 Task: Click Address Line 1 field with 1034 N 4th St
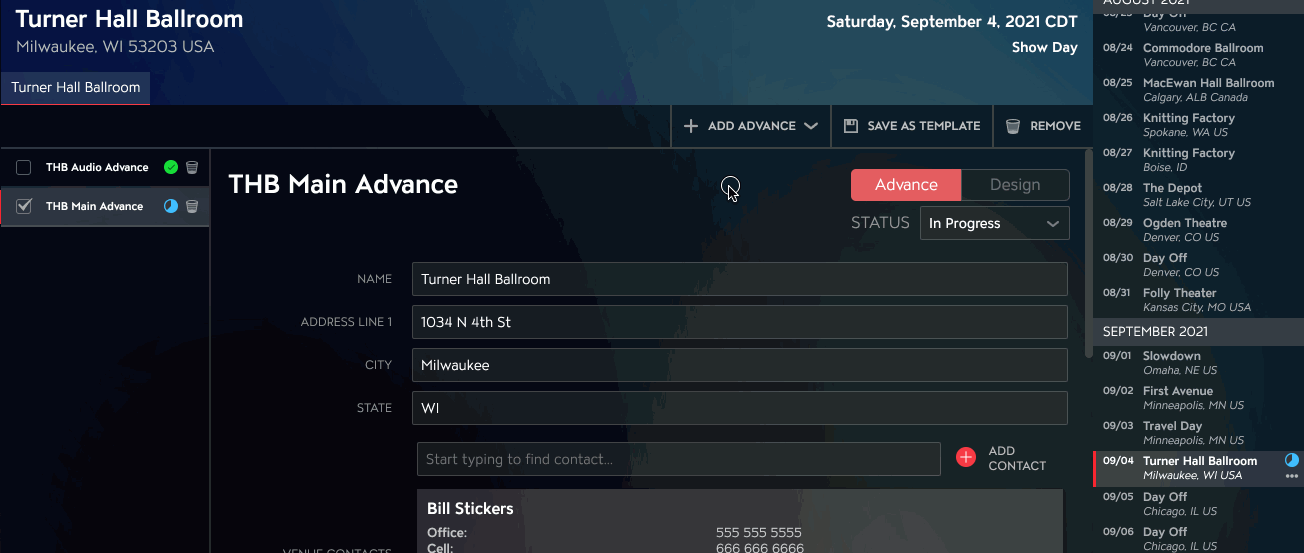[740, 322]
